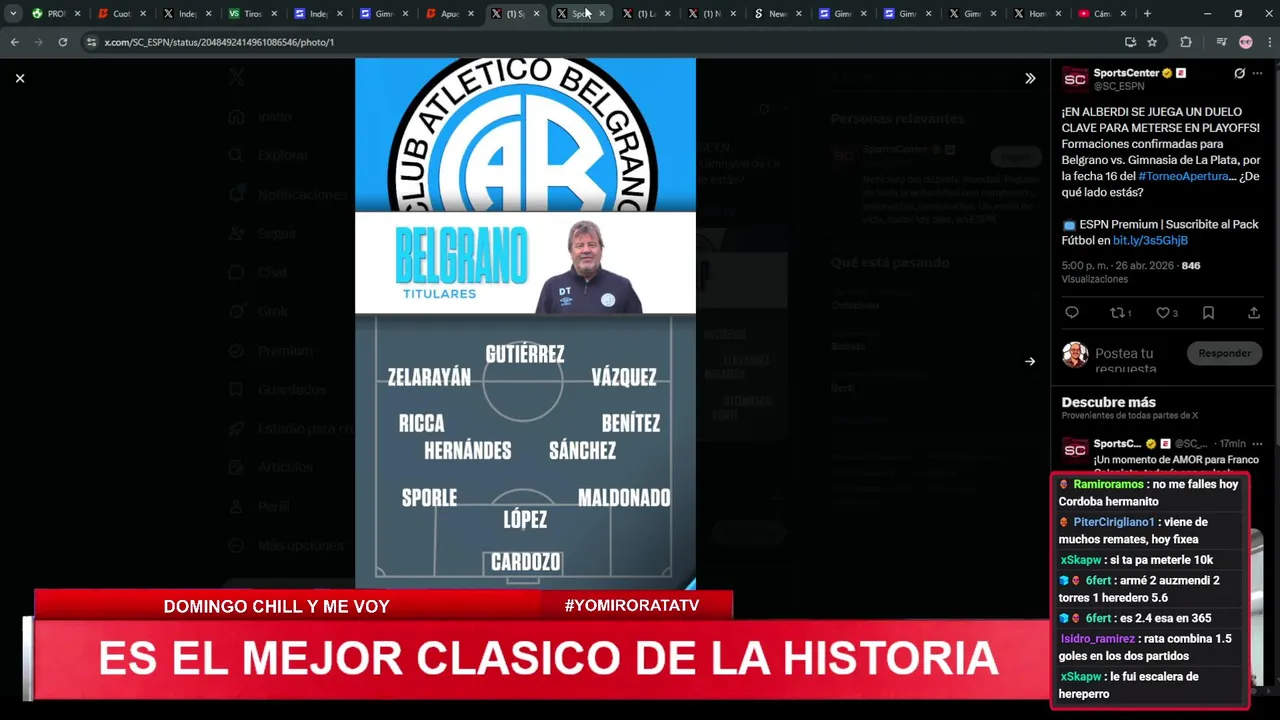This screenshot has width=1280, height=720.
Task: Click the PiterCirigliano1 chat username
Action: click(x=1114, y=522)
